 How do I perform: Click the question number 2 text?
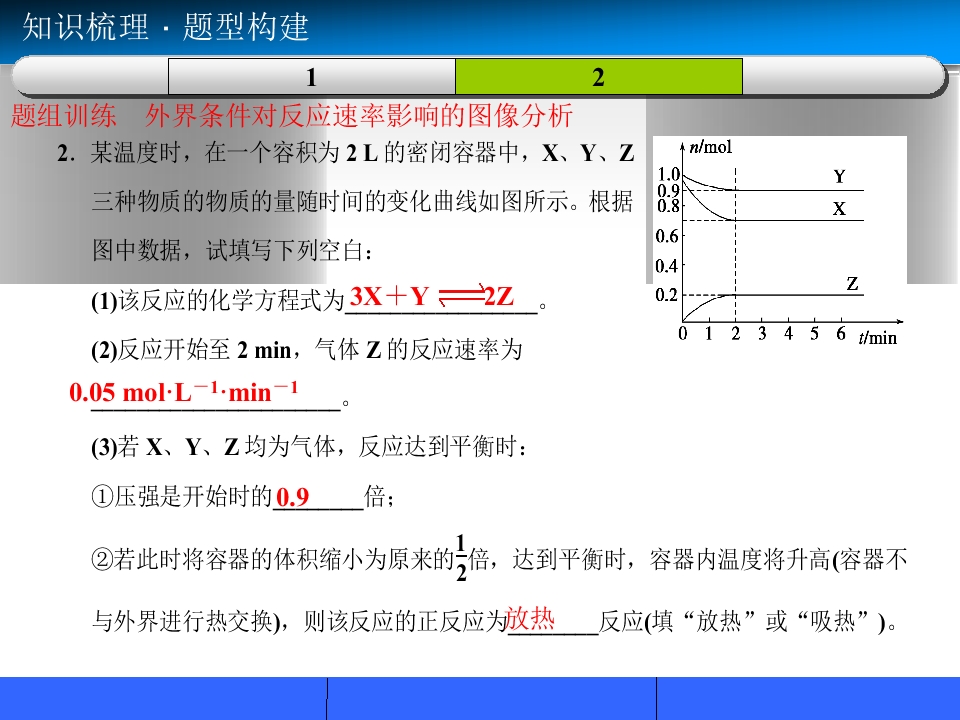click(x=66, y=153)
